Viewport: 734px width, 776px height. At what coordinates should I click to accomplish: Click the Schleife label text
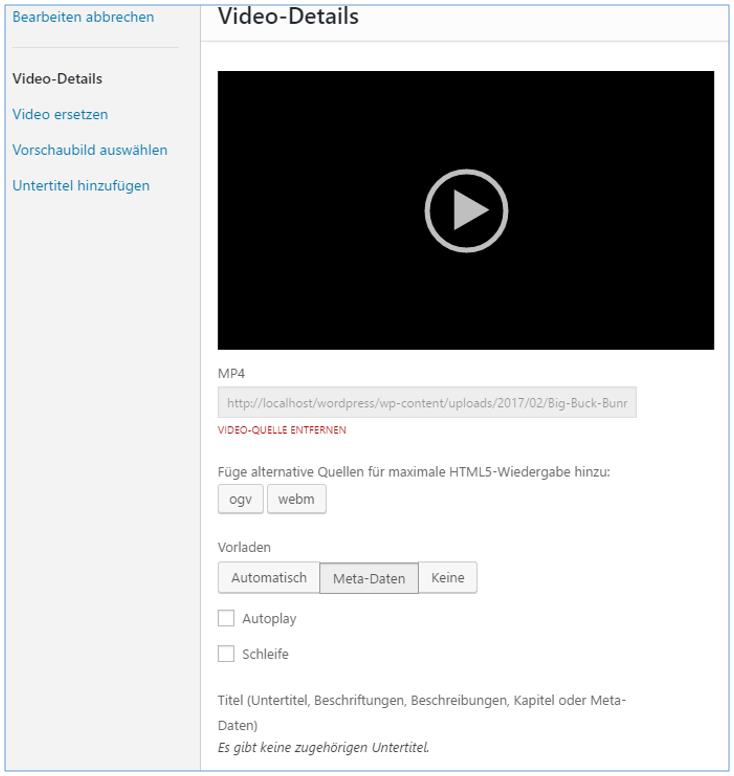coord(265,654)
